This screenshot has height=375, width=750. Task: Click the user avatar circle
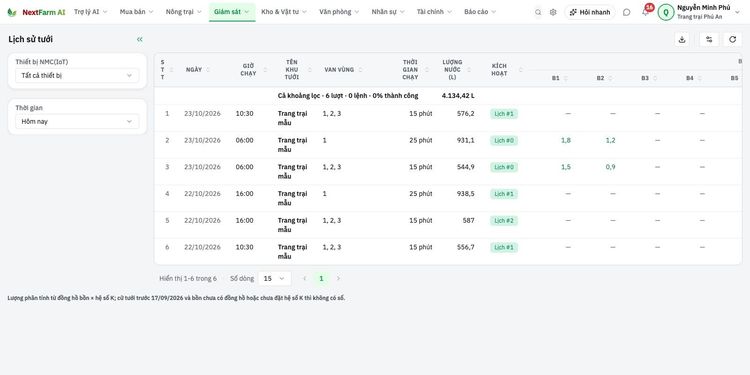click(x=666, y=12)
